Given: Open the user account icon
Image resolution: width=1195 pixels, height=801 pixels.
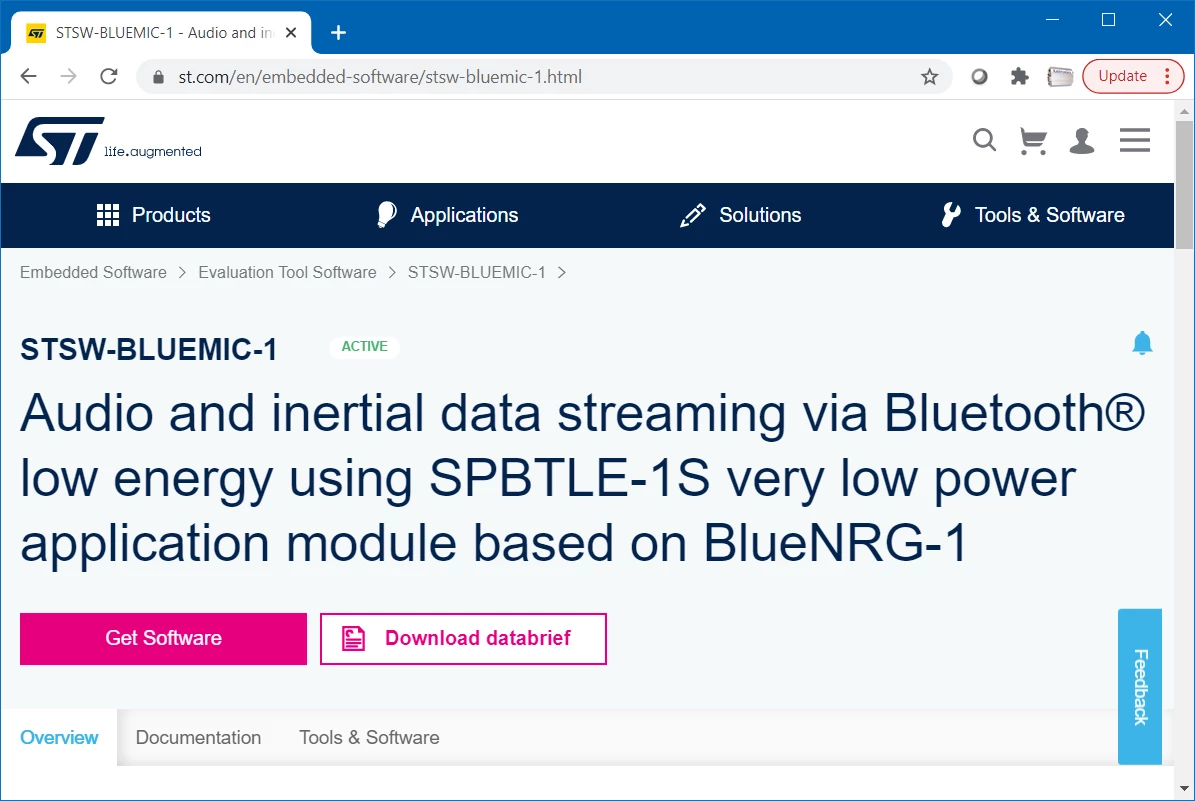Looking at the screenshot, I should 1081,141.
